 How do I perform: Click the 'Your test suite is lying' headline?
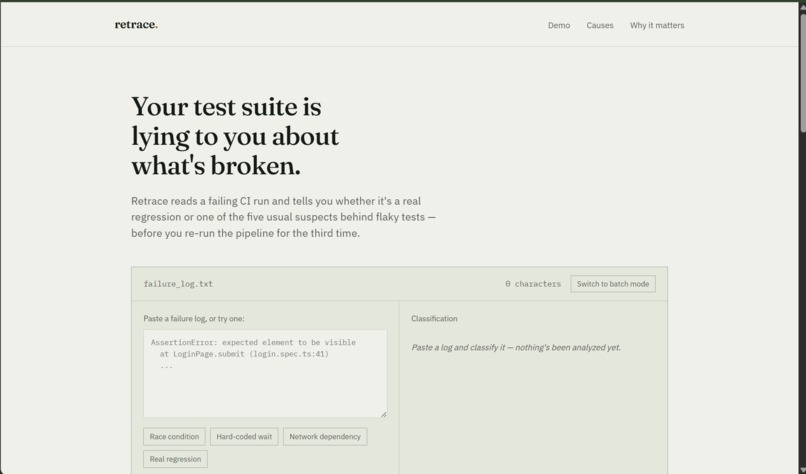235,136
